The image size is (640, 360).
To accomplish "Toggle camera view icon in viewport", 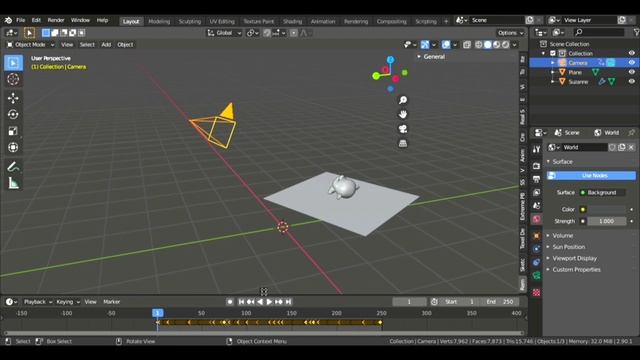I will [x=403, y=129].
